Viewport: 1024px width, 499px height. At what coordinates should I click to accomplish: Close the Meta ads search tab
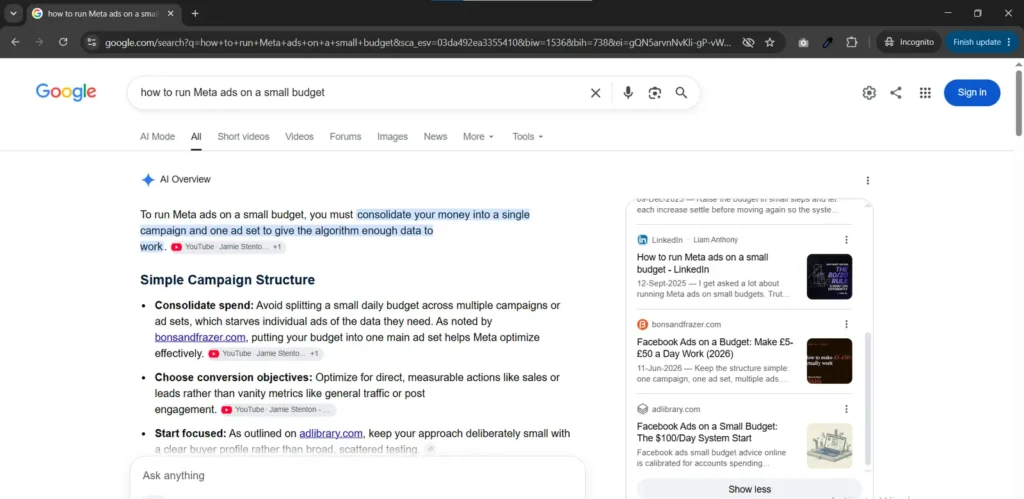point(170,13)
